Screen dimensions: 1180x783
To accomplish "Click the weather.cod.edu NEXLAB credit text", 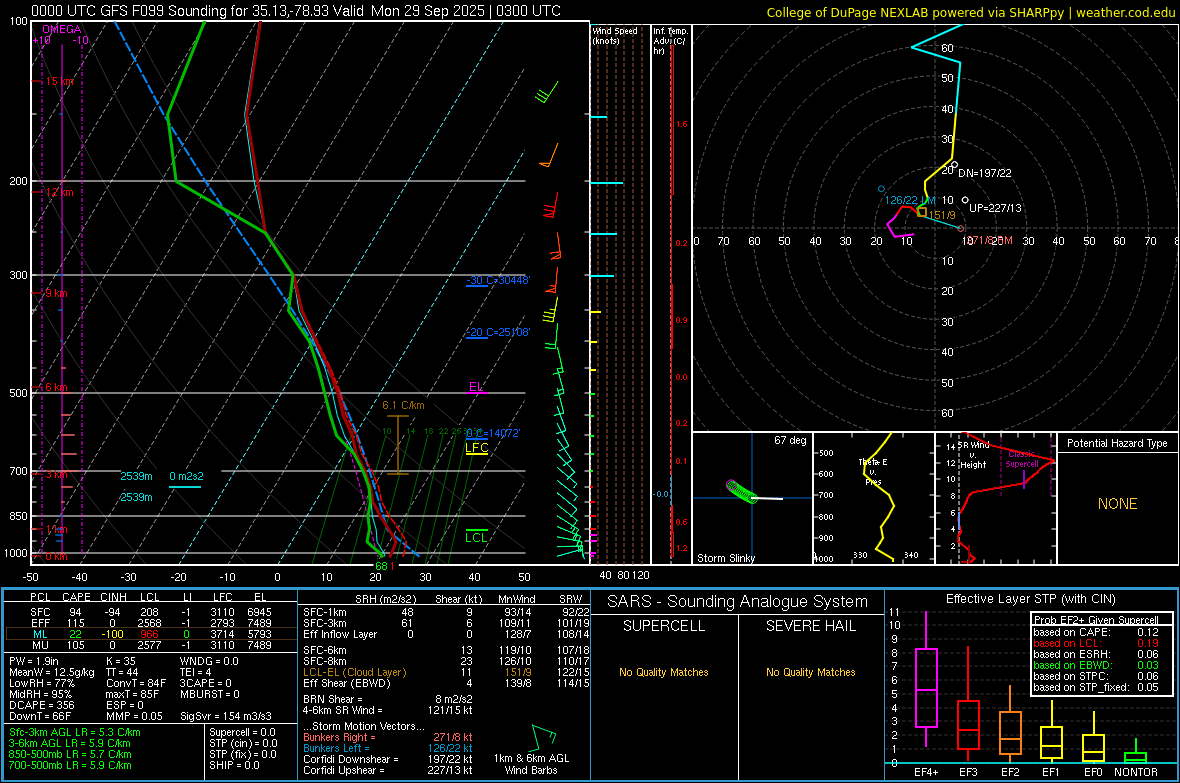I will [971, 12].
